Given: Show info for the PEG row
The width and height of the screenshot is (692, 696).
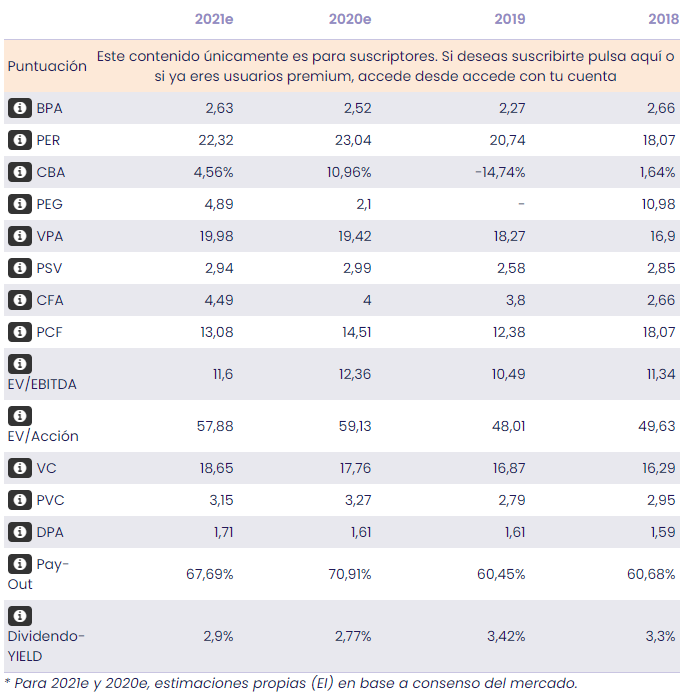Looking at the screenshot, I should (19, 205).
